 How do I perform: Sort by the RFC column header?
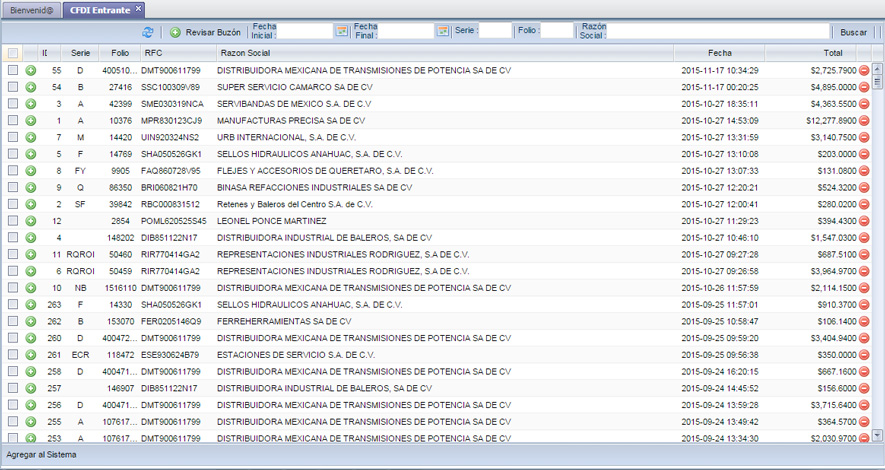click(178, 53)
